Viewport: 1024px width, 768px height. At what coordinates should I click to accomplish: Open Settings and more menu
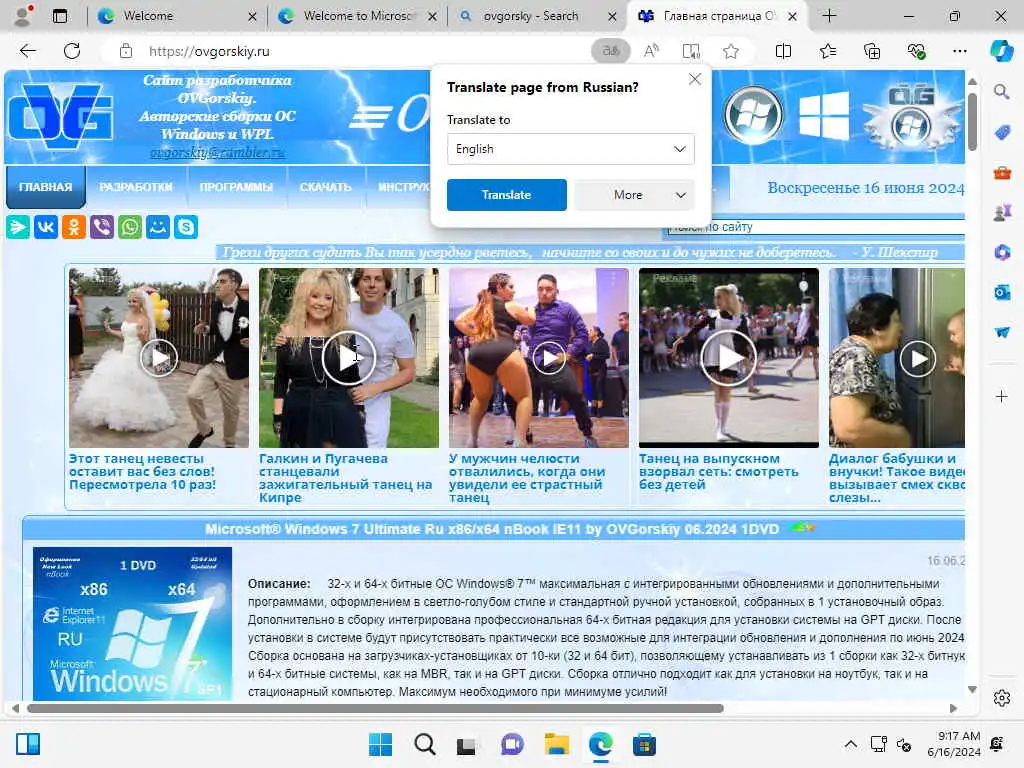(959, 51)
